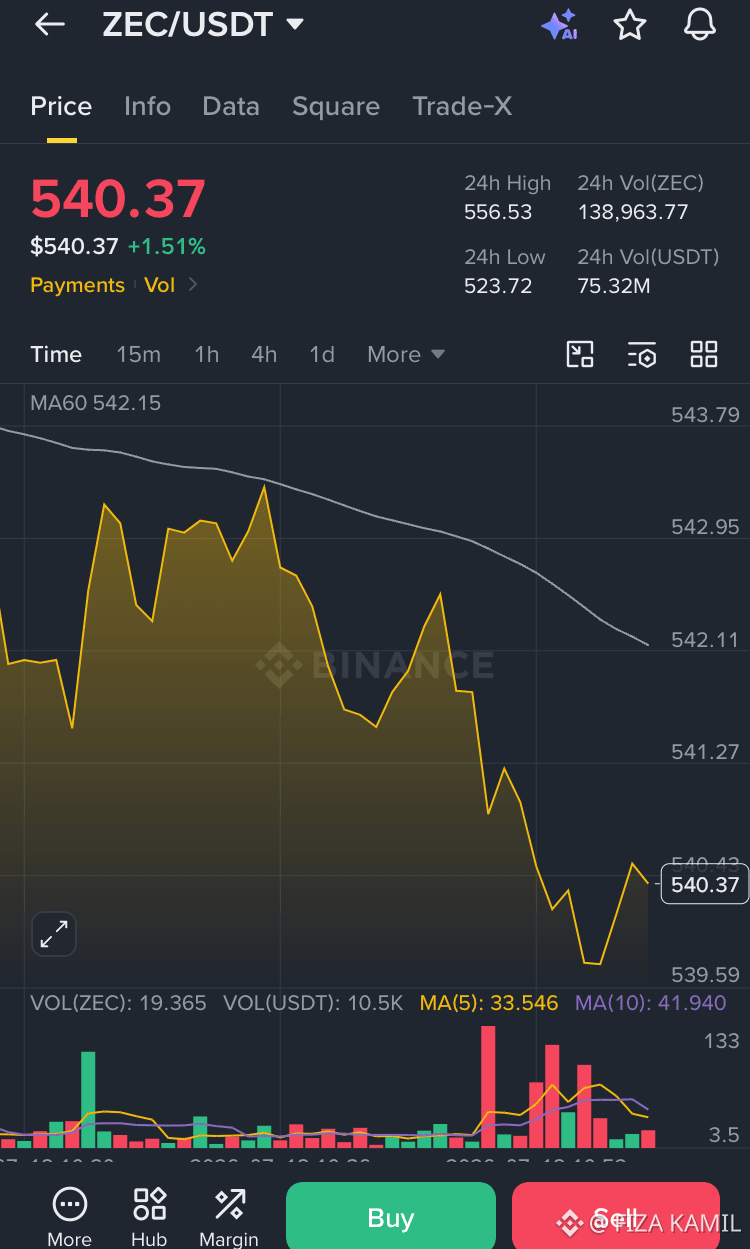This screenshot has height=1249, width=750.
Task: Switch to the Info tab
Action: click(x=147, y=106)
